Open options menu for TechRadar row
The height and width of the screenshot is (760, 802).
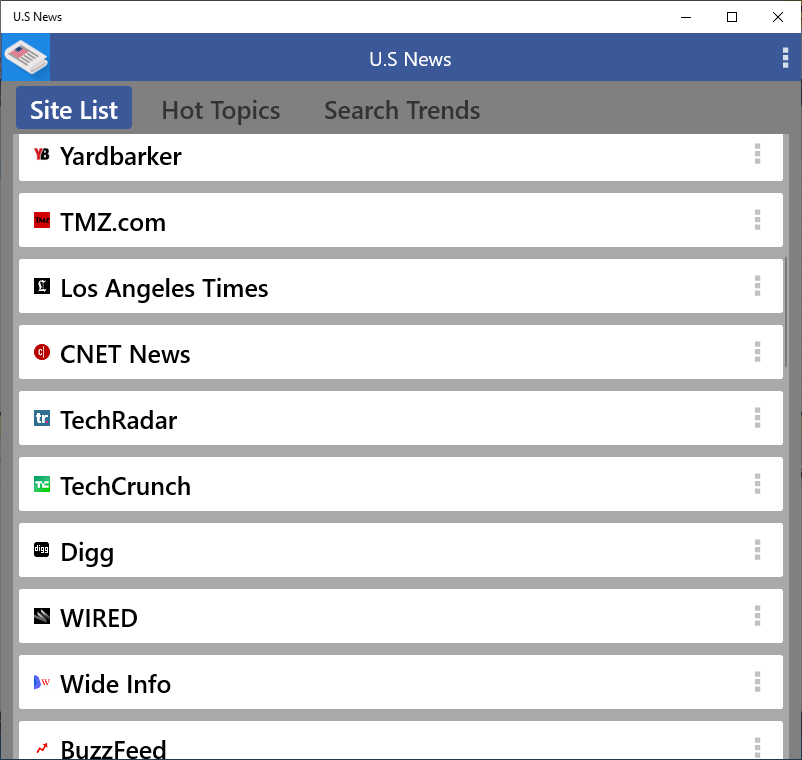point(758,418)
